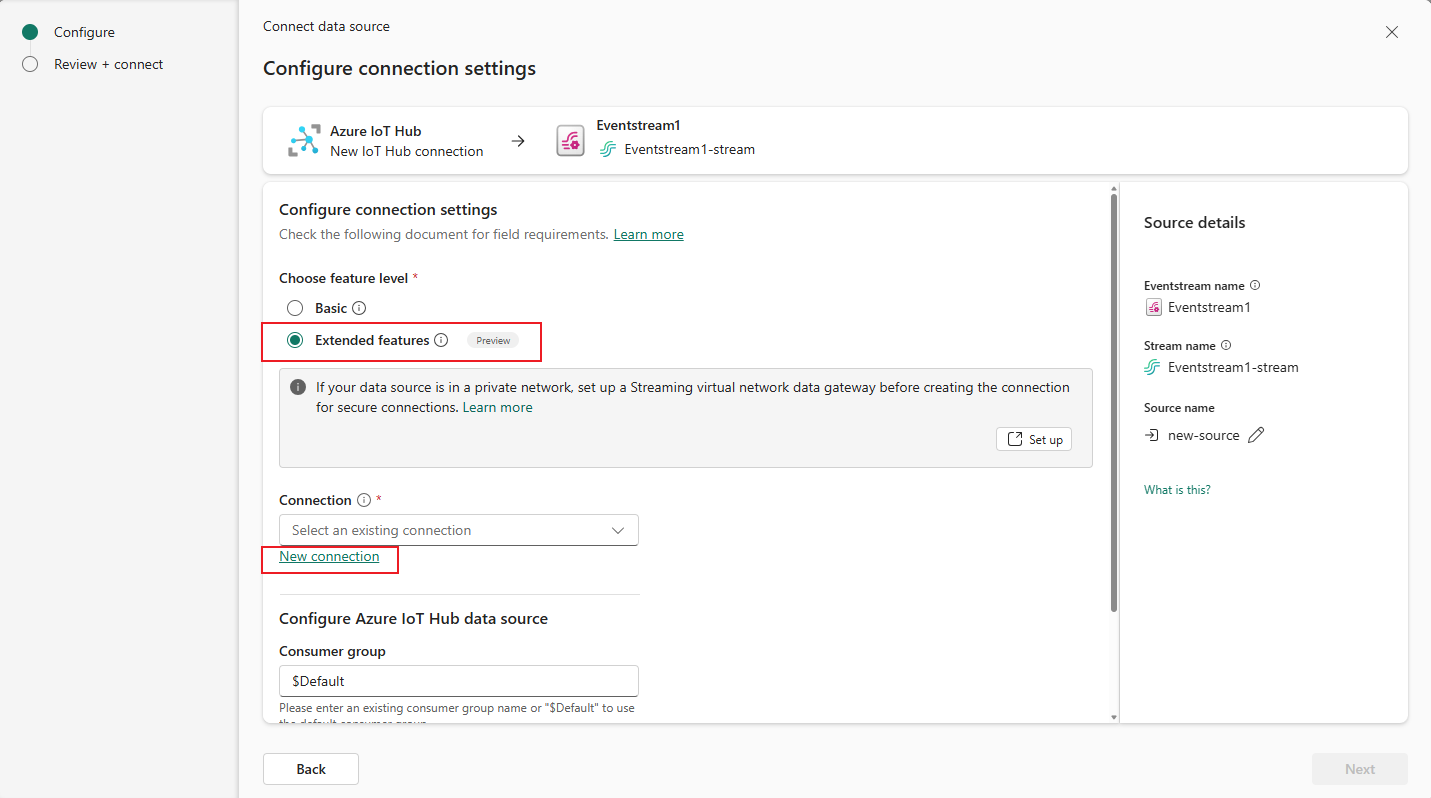This screenshot has width=1431, height=798.
Task: Click the stream icon in Source details
Action: tap(1153, 367)
